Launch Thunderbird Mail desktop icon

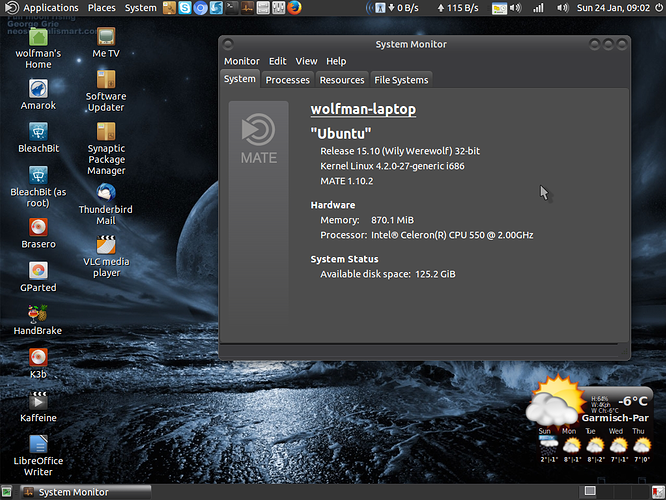[106, 193]
